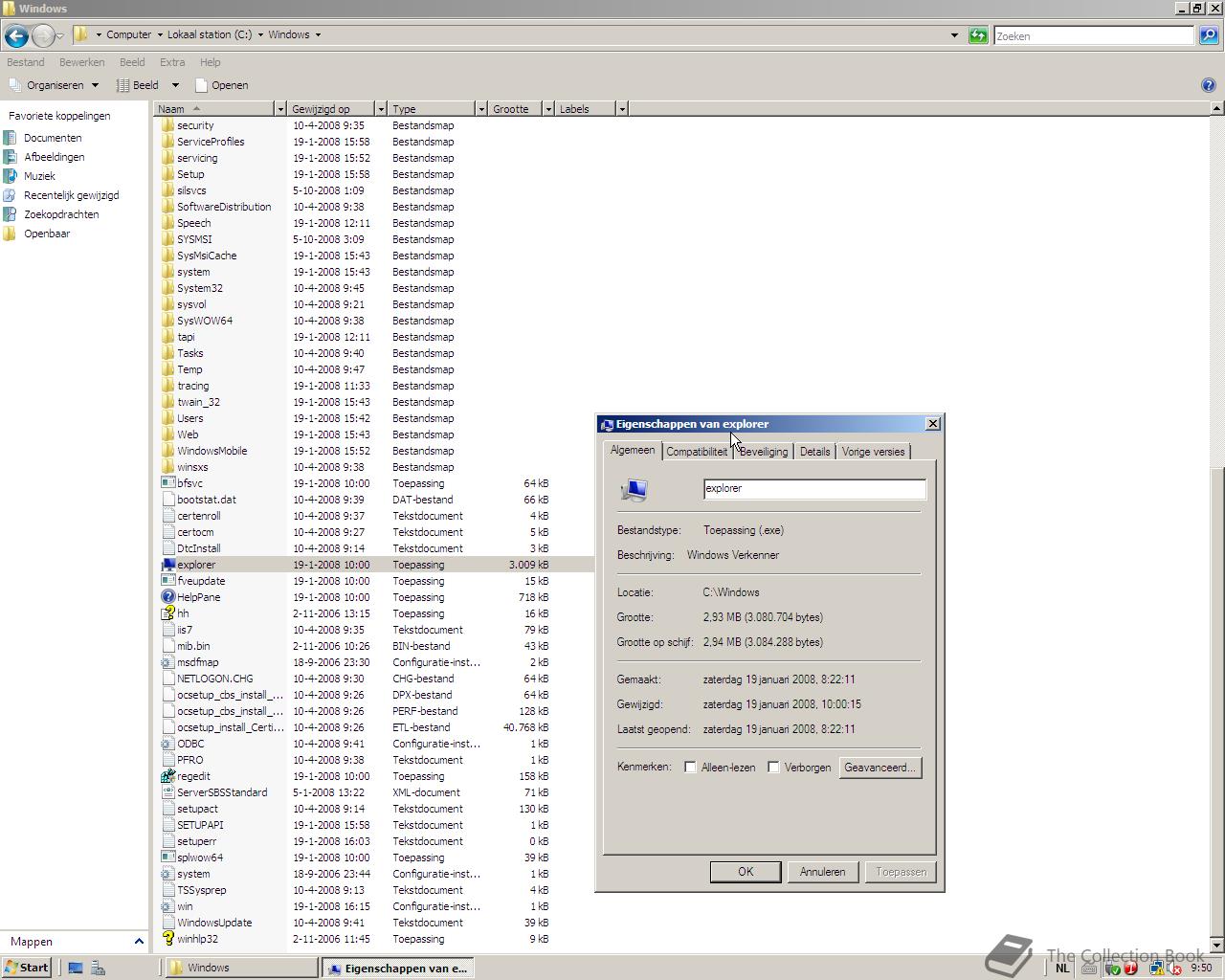Close the explorer properties dialog

click(933, 424)
